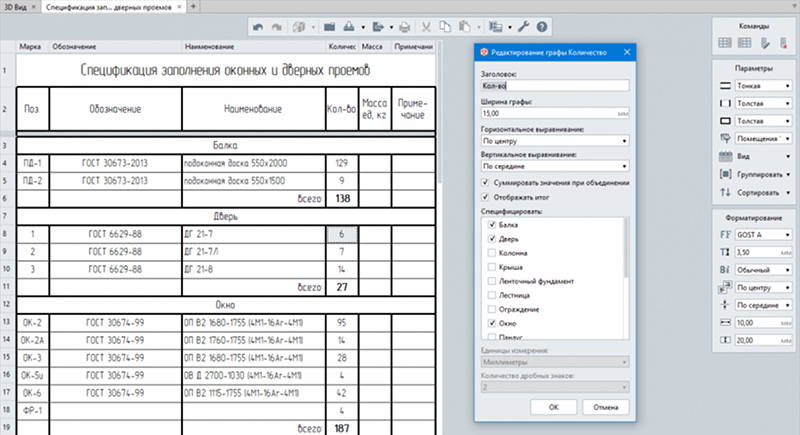
Task: Click the 3D model cube icon
Action: pyautogui.click(x=299, y=27)
